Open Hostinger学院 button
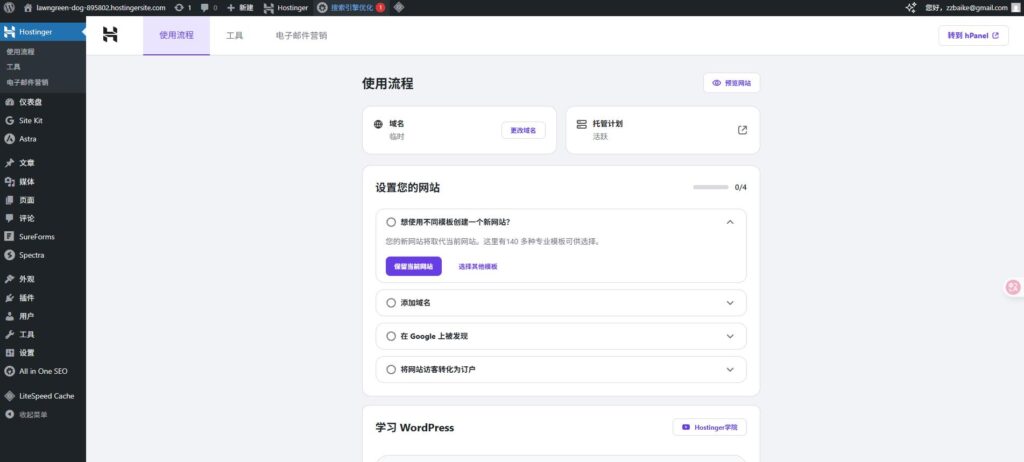 pyautogui.click(x=709, y=427)
